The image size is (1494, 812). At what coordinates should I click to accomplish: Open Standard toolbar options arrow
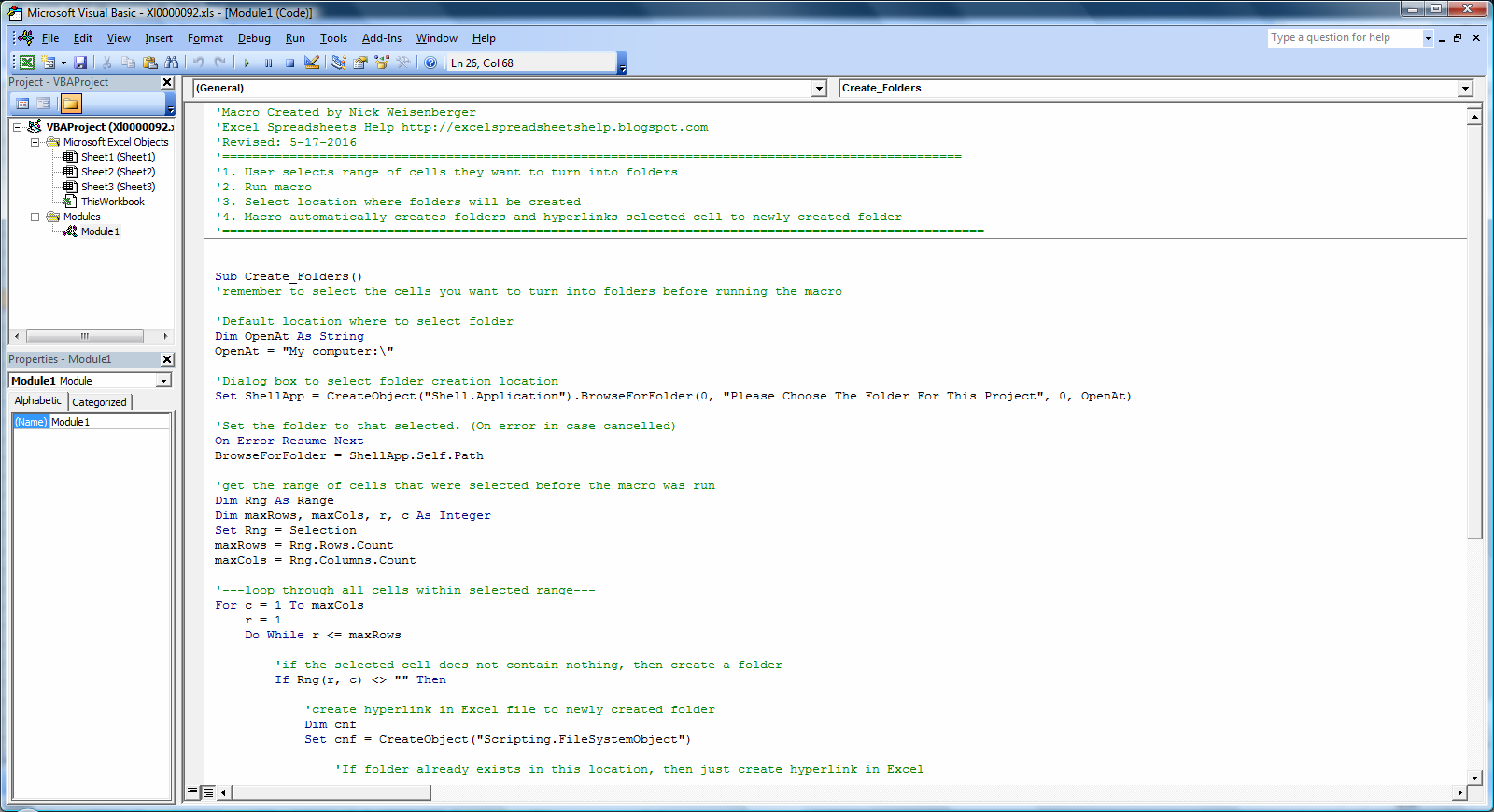click(623, 63)
